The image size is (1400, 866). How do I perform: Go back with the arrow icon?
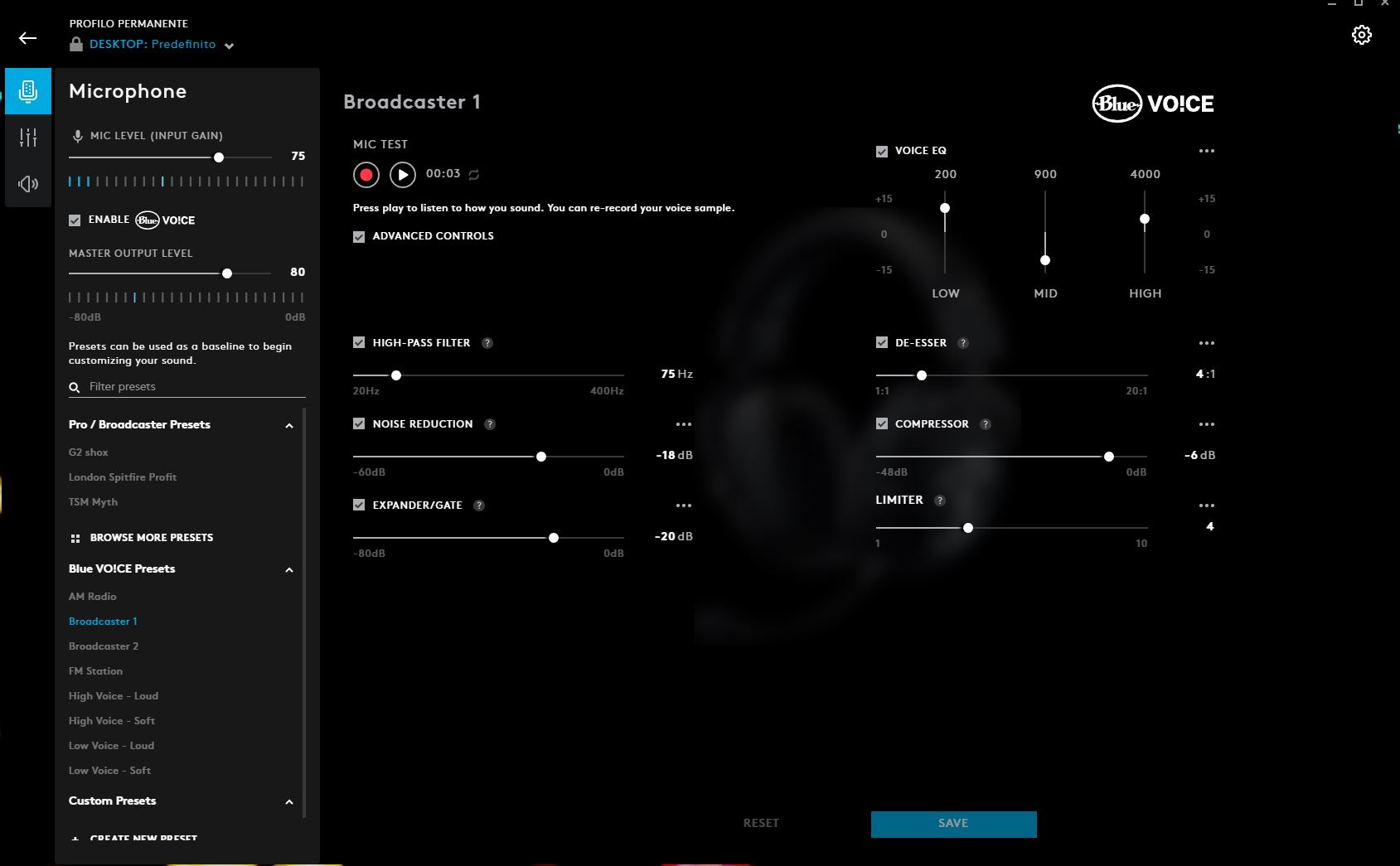[27, 38]
